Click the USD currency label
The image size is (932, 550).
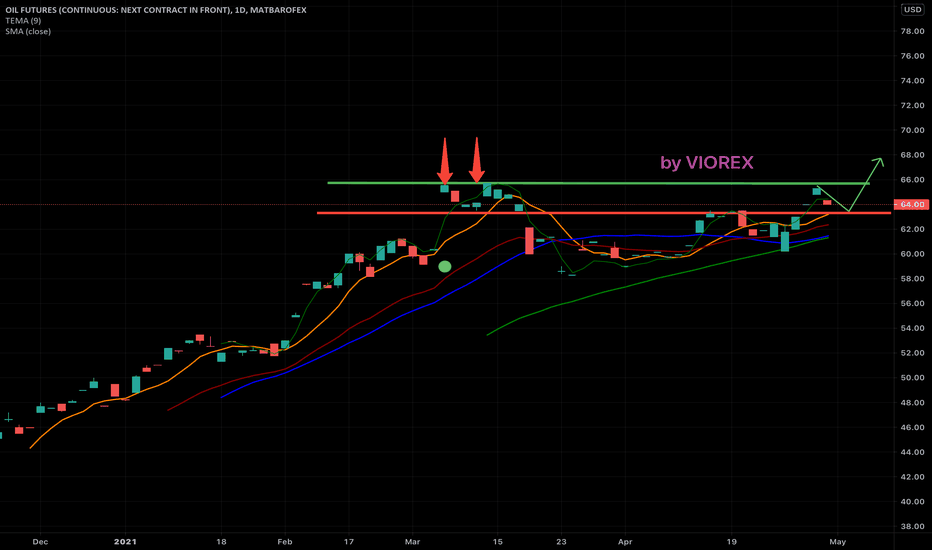912,10
